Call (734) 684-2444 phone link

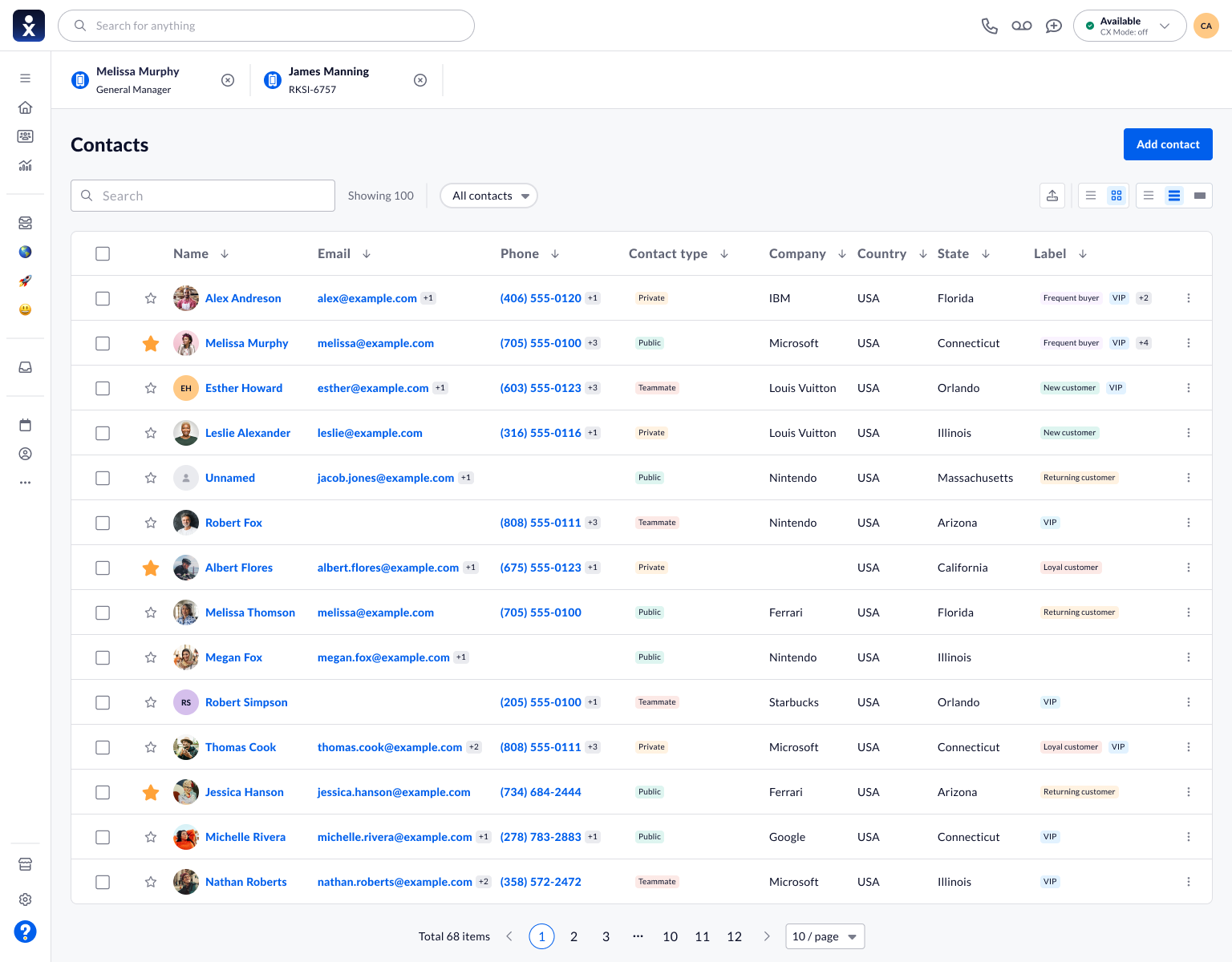[541, 792]
